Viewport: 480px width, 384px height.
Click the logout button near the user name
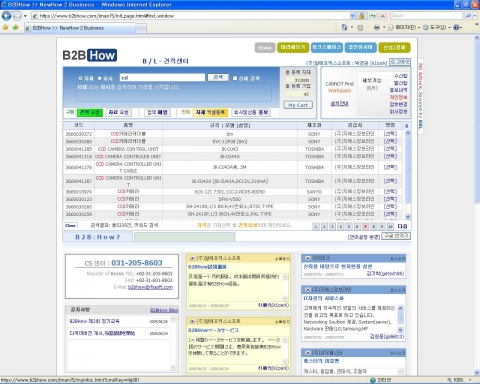click(400, 62)
